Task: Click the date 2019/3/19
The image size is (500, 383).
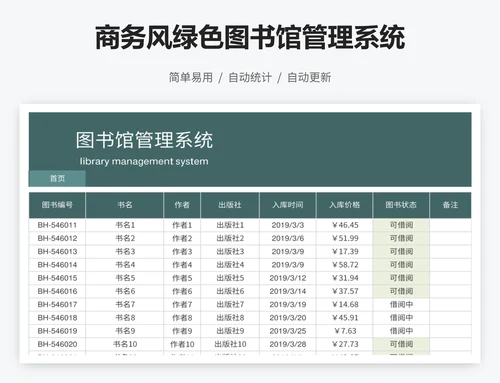Action: tap(288, 304)
